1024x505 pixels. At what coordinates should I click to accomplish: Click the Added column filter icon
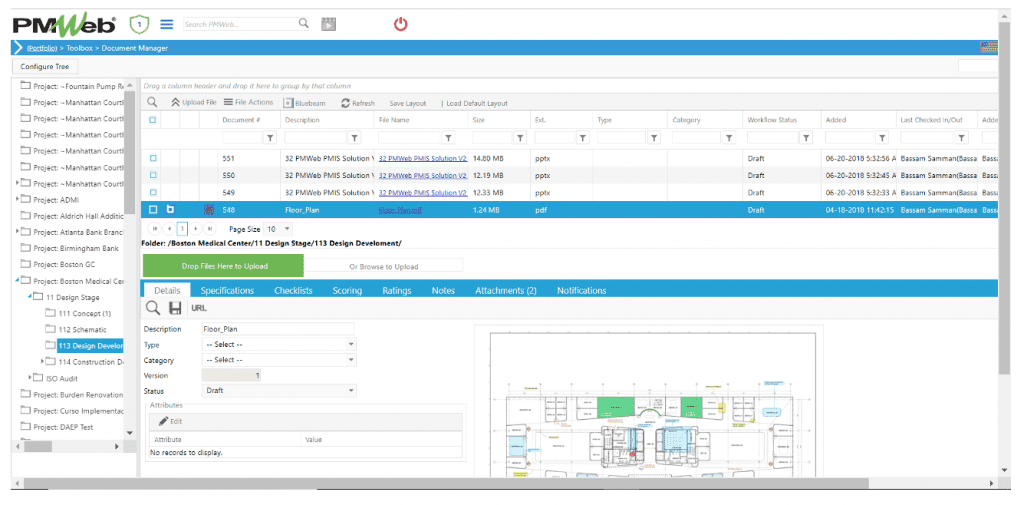[882, 138]
